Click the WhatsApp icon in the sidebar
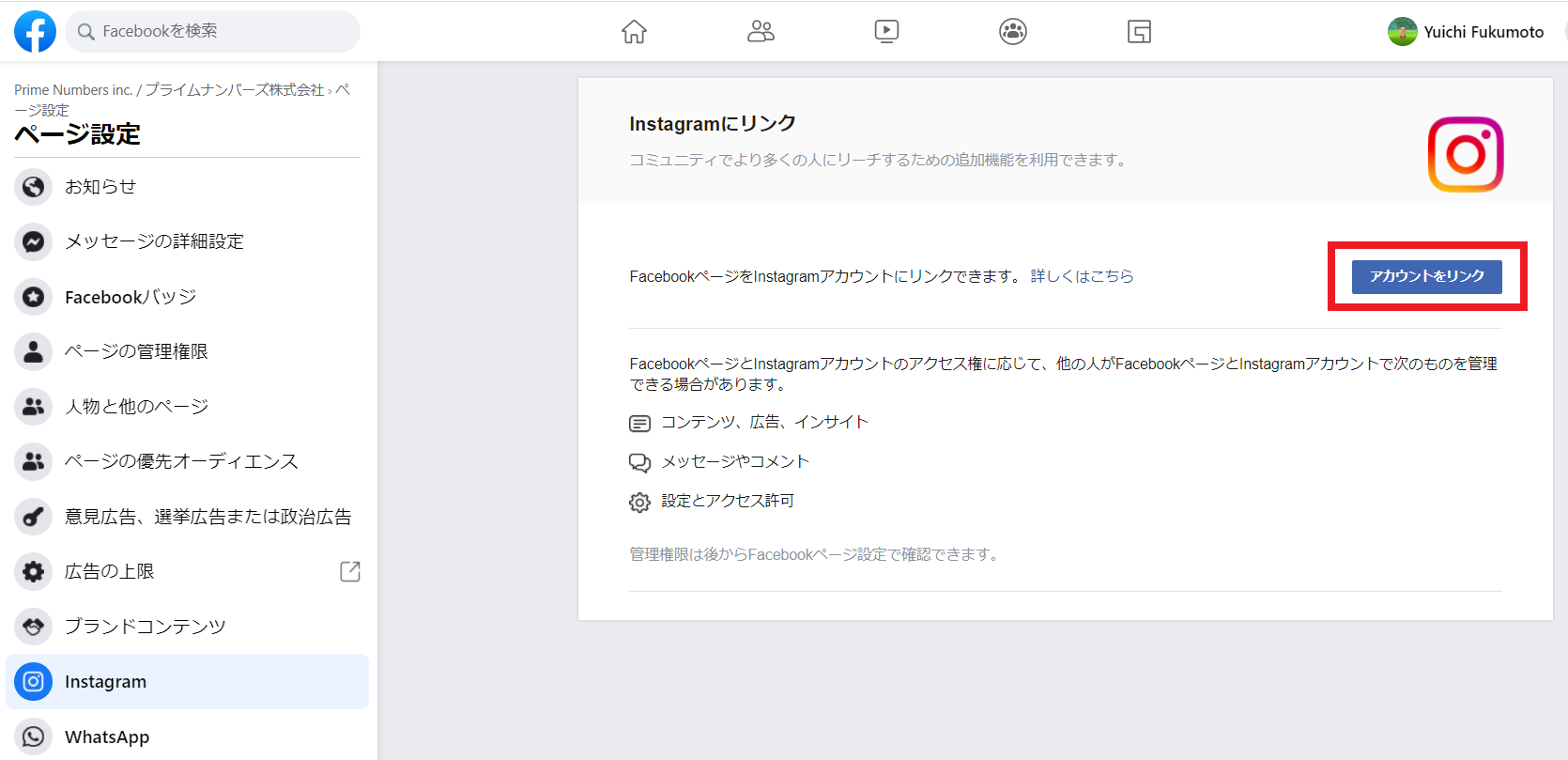 tap(33, 737)
